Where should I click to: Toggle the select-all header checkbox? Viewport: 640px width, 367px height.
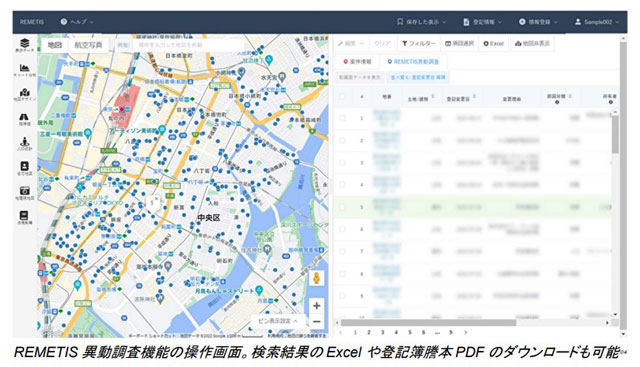pos(342,97)
